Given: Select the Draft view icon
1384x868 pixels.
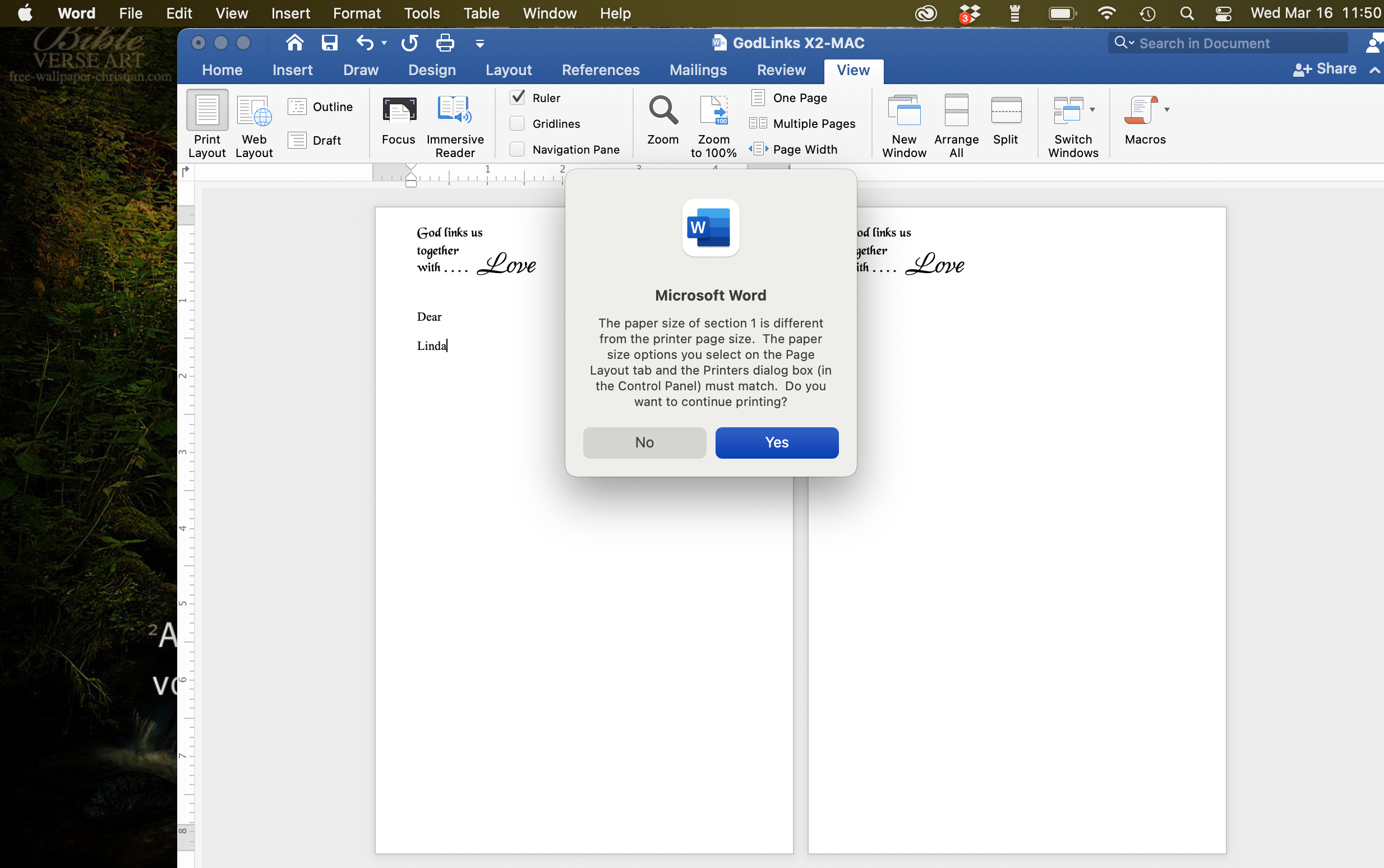Looking at the screenshot, I should tap(298, 140).
